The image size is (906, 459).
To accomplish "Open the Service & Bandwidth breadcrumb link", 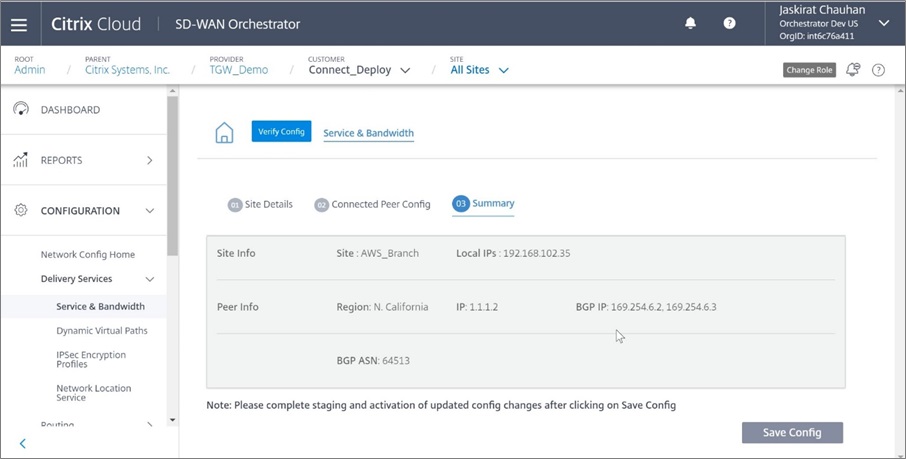I will (x=369, y=133).
